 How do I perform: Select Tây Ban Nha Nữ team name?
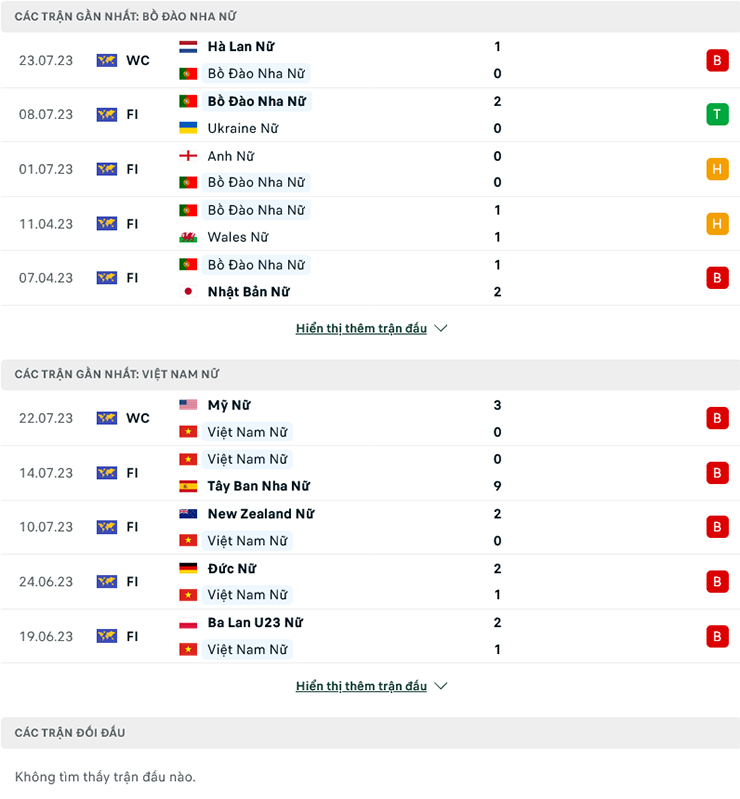258,486
